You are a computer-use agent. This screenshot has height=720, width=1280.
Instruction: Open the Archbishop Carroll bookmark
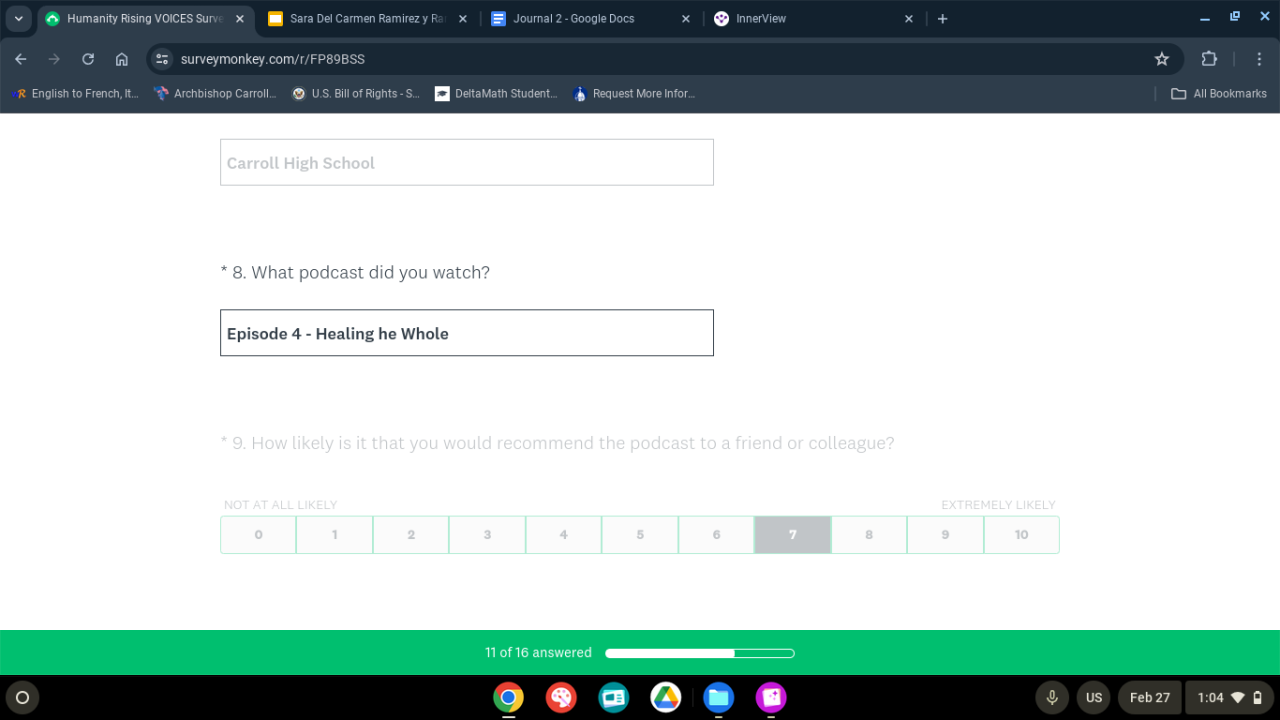click(216, 94)
